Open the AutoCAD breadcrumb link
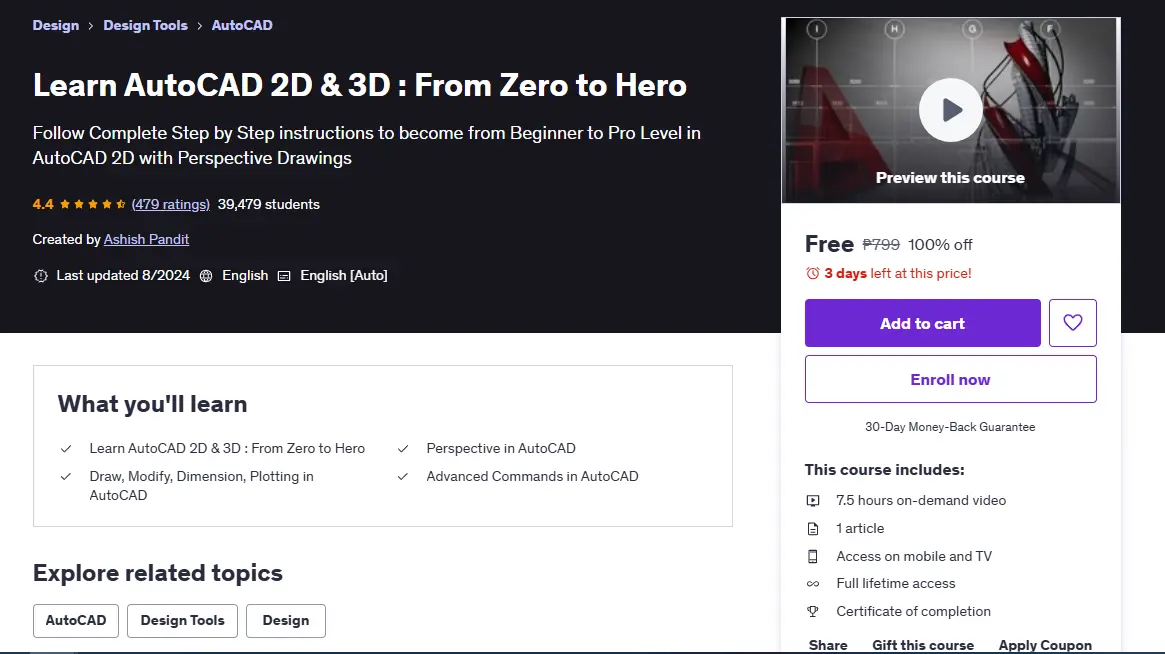This screenshot has height=654, width=1165. 242,25
